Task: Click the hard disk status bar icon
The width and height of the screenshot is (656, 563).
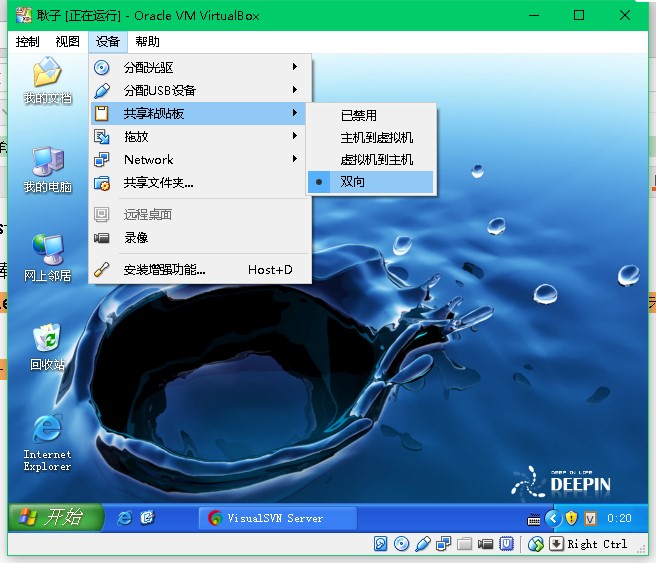Action: click(381, 544)
